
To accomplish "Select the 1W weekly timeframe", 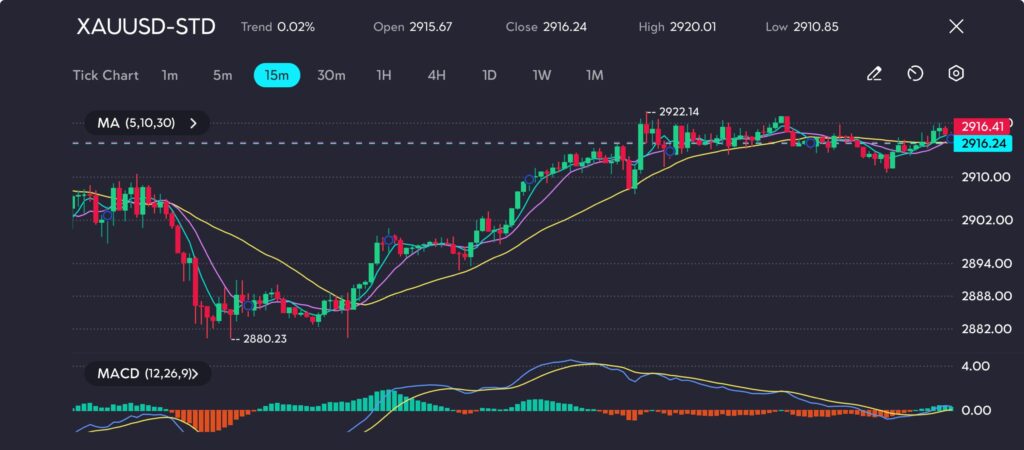I will tap(542, 75).
